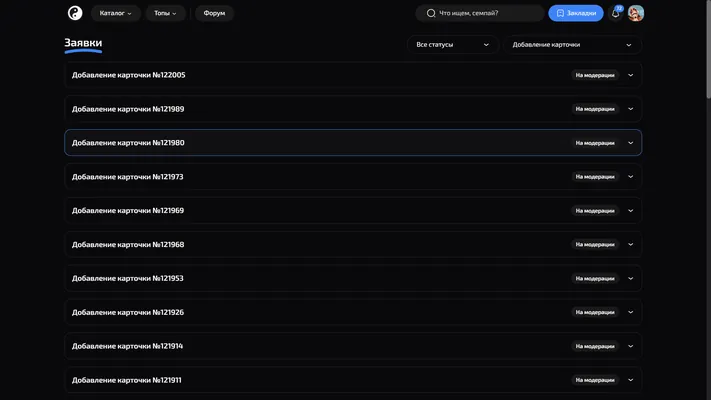The image size is (711, 400).
Task: Open request 'Добавление карточки №121953'
Action: (353, 278)
